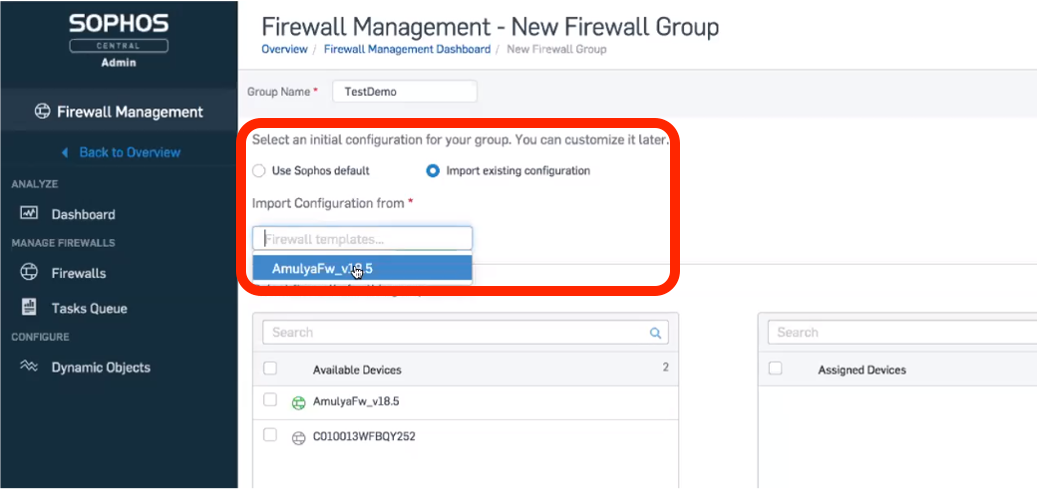Go to Tasks Queue in sidebar
The height and width of the screenshot is (489, 1037).
click(89, 308)
